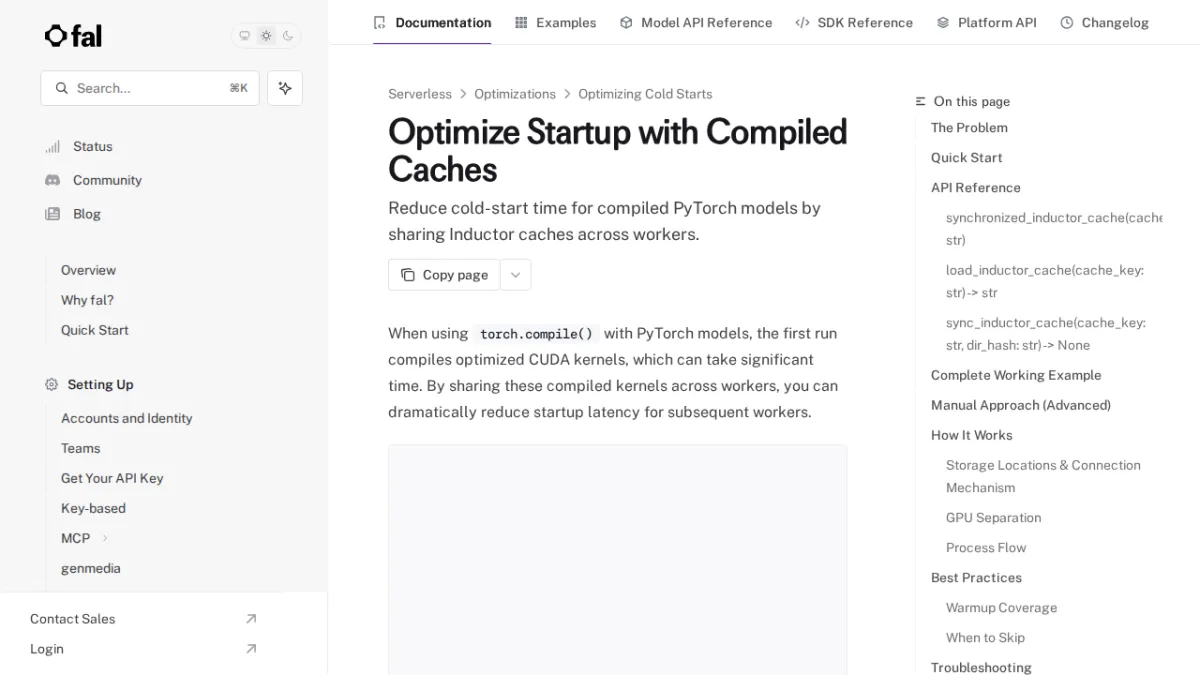Jump to sync_inductor_cache entry
The image size is (1200, 675).
(1046, 334)
